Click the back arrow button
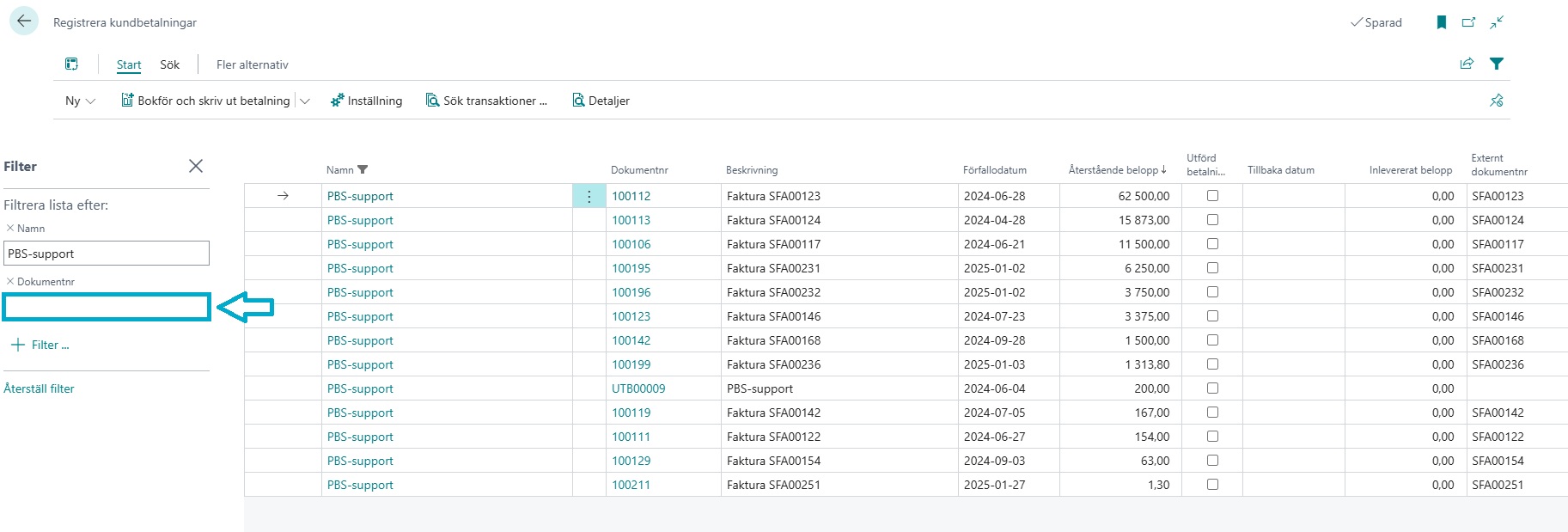Image resolution: width=1568 pixels, height=532 pixels. click(x=23, y=21)
